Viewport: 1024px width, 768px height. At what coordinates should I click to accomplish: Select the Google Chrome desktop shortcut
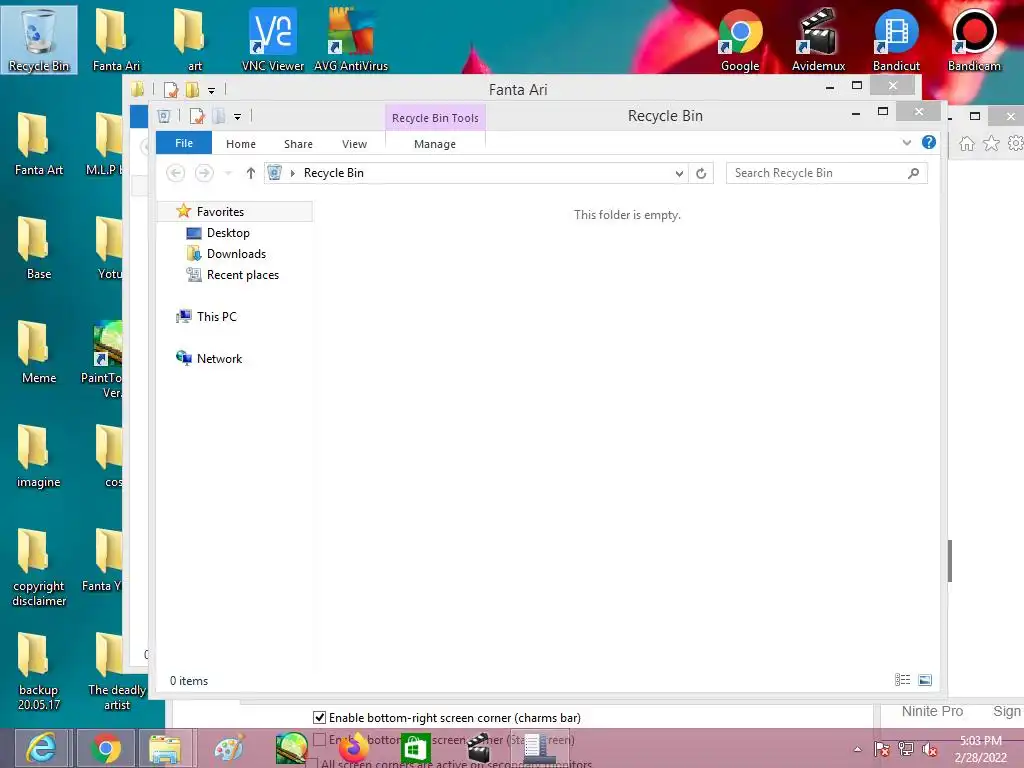point(740,39)
